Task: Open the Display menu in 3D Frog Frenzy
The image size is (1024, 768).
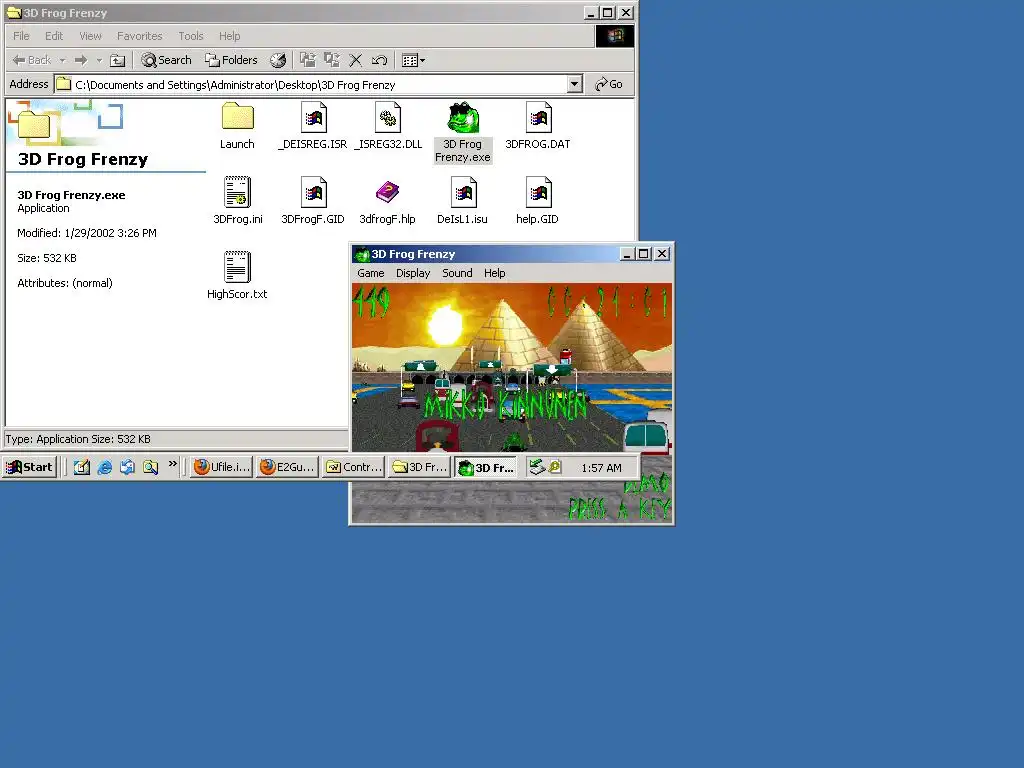Action: 413,273
